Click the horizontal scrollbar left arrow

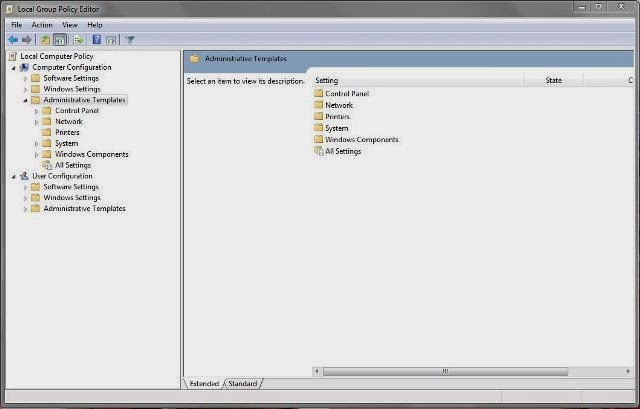tap(317, 371)
